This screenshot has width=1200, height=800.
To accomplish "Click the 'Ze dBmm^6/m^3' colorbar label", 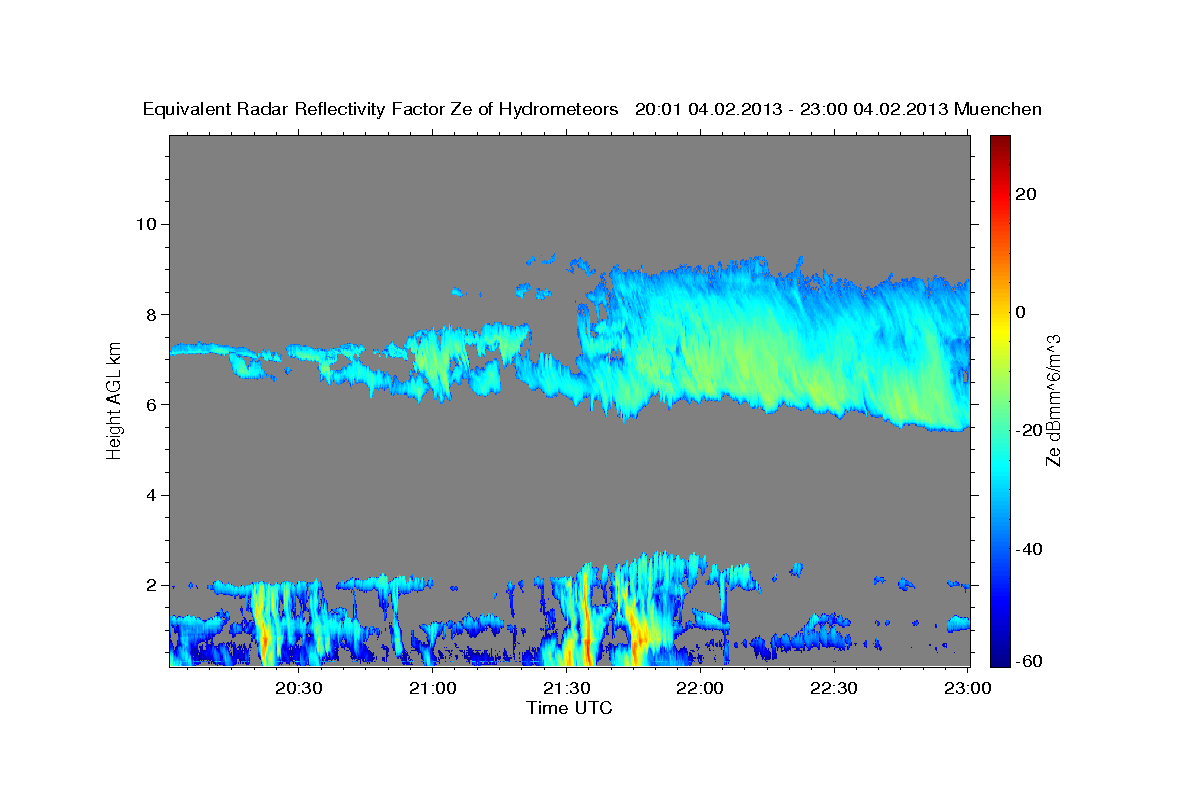I will pyautogui.click(x=1053, y=400).
